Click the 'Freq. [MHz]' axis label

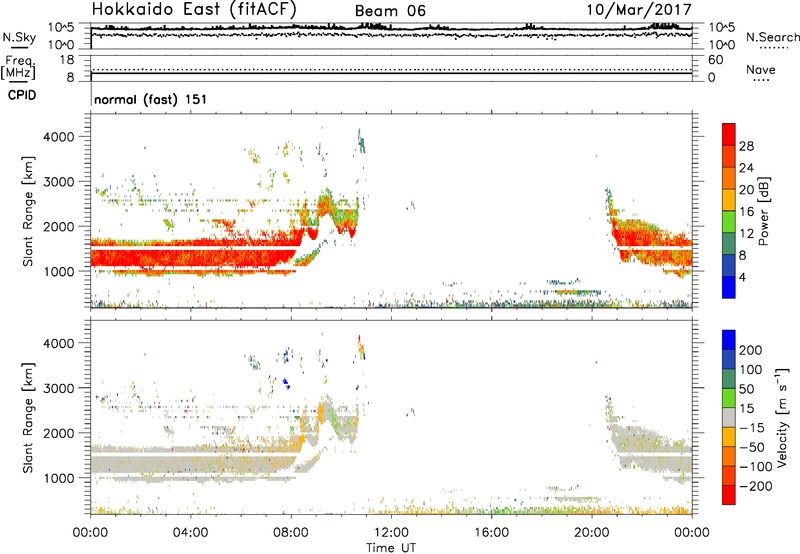click(x=19, y=68)
